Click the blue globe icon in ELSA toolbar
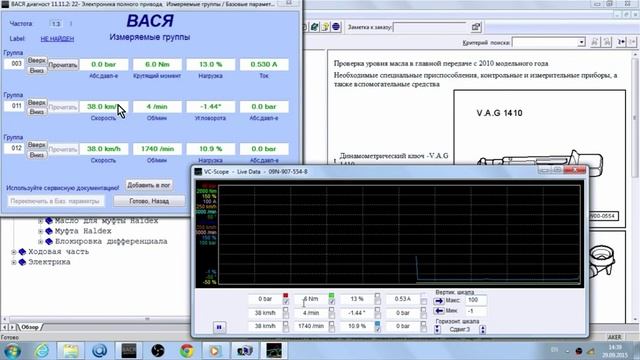The width and height of the screenshot is (640, 360). 336,27
